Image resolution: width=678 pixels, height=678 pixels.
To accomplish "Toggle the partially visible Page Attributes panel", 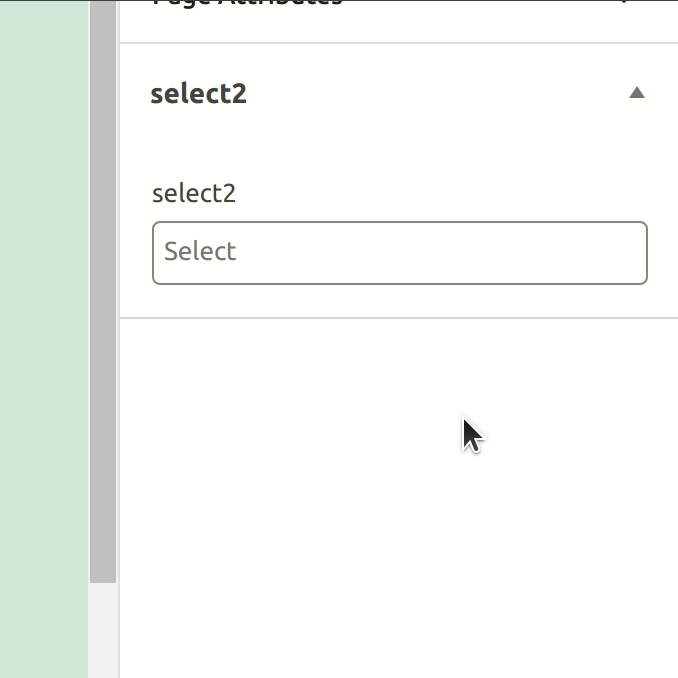I will (399, 3).
